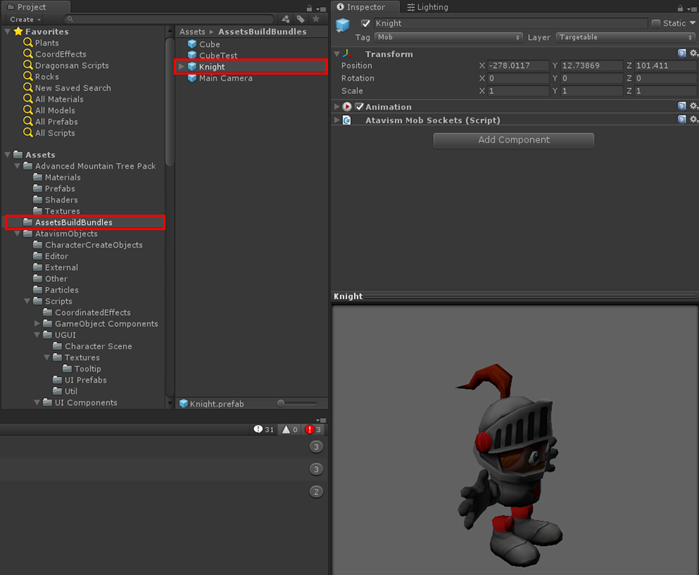The width and height of the screenshot is (699, 575).
Task: Switch to the Lighting tab
Action: (428, 7)
